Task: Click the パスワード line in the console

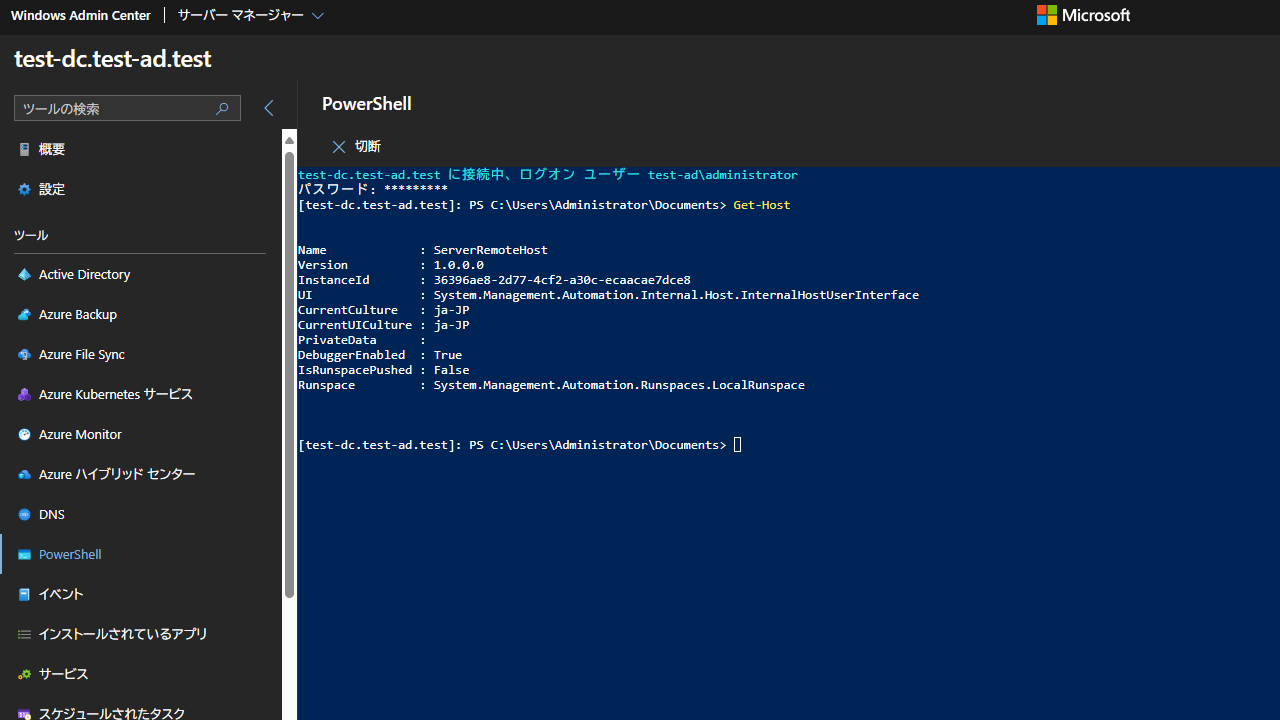Action: [373, 190]
